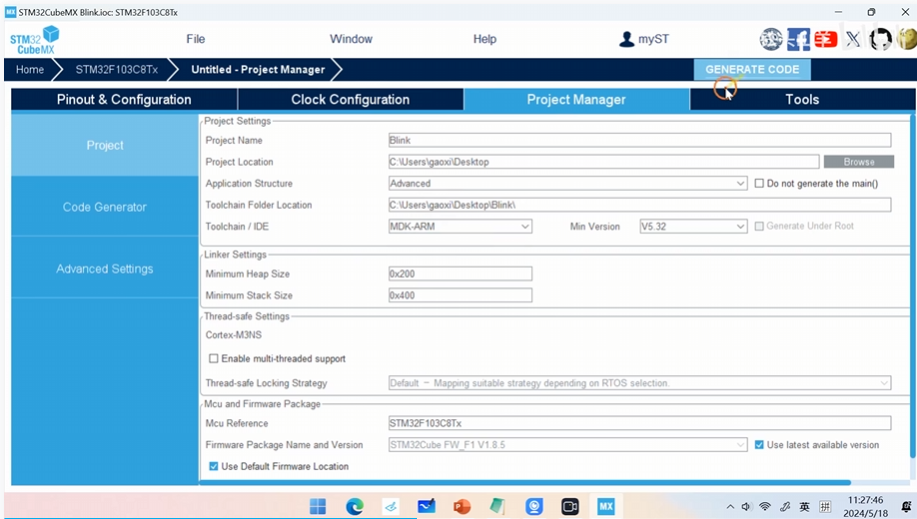Image resolution: width=917 pixels, height=519 pixels.
Task: Click the Minimum Stack Size field
Action: click(460, 295)
